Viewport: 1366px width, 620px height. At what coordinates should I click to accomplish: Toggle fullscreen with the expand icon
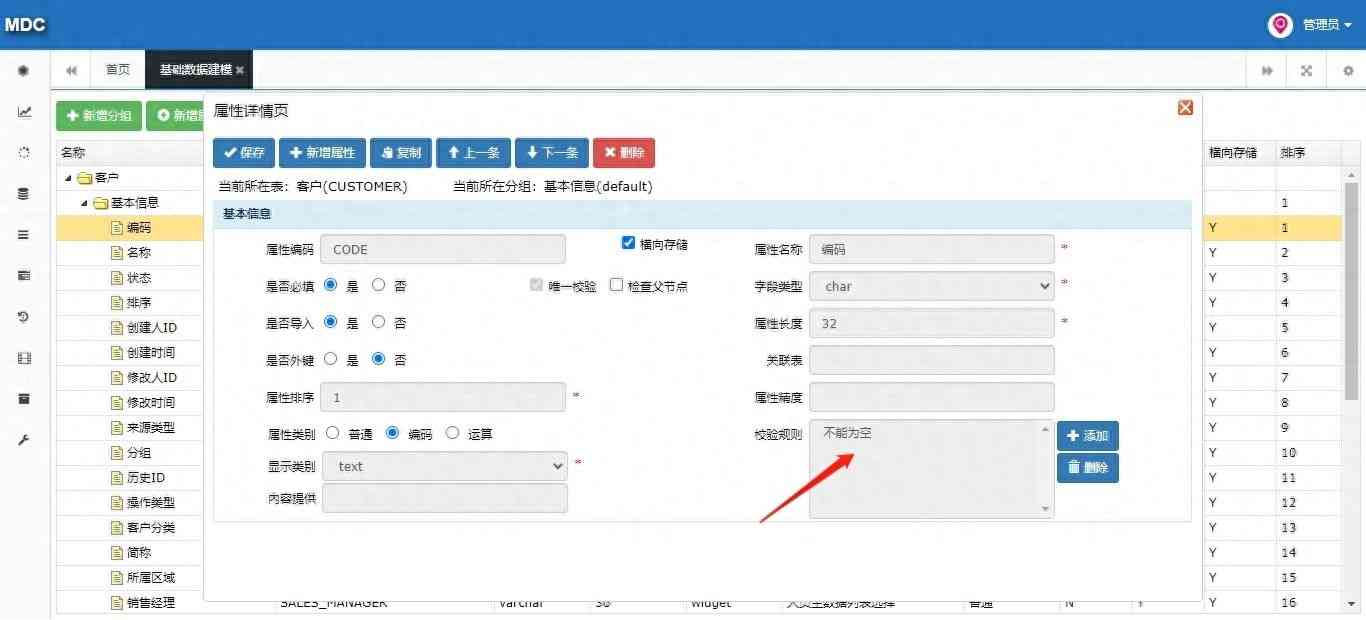click(1306, 71)
